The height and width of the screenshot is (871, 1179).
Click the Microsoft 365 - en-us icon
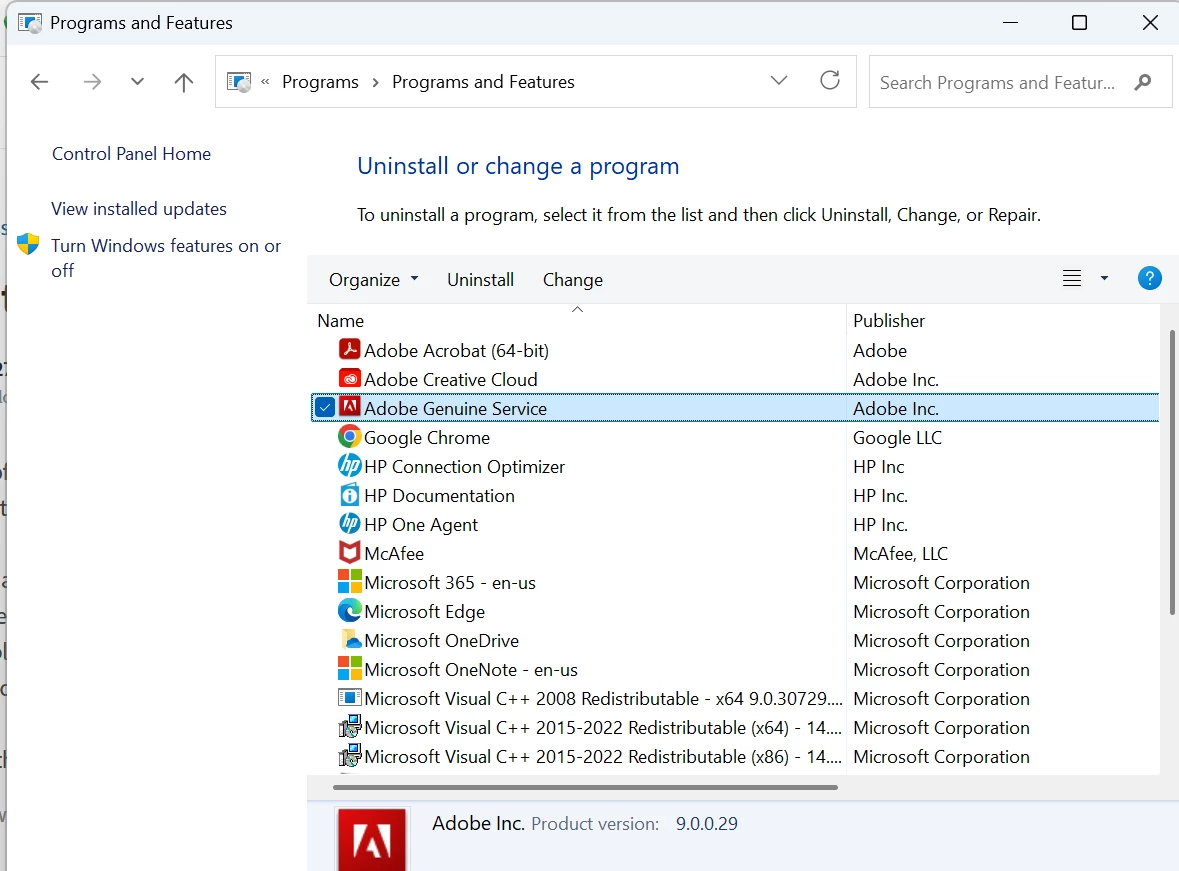(x=349, y=582)
